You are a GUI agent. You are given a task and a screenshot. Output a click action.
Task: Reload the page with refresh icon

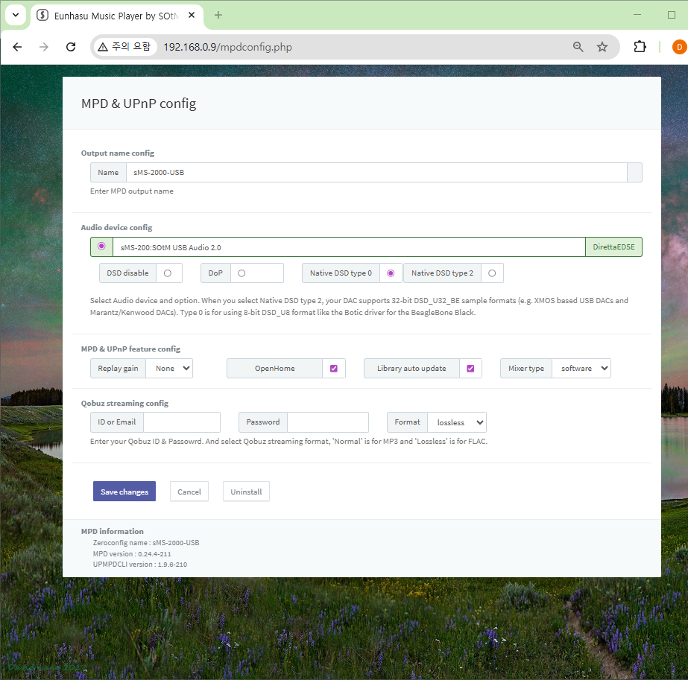(x=71, y=47)
